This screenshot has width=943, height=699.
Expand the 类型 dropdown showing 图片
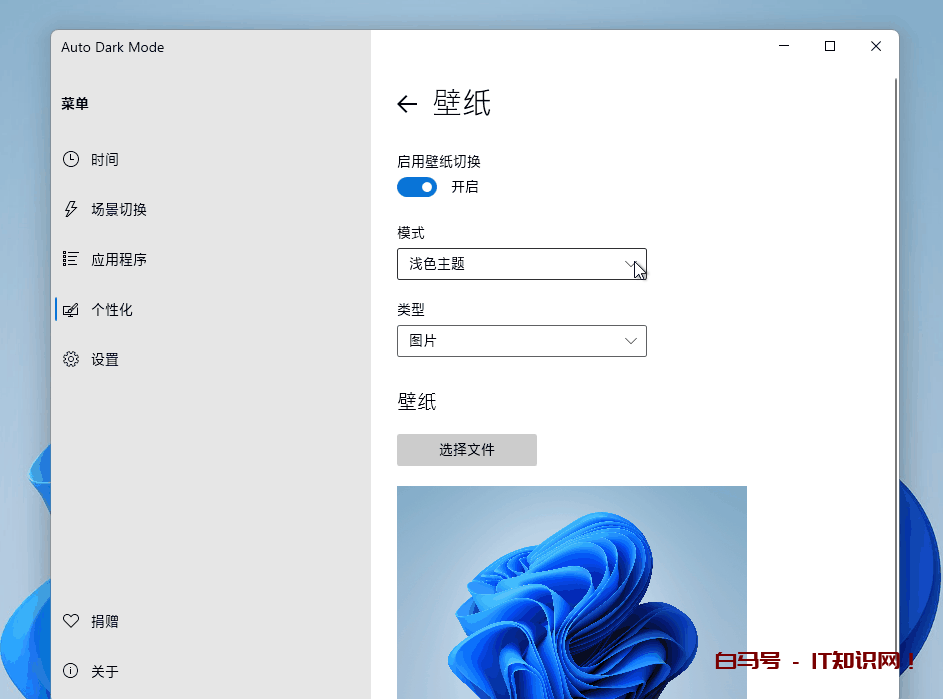pos(521,341)
